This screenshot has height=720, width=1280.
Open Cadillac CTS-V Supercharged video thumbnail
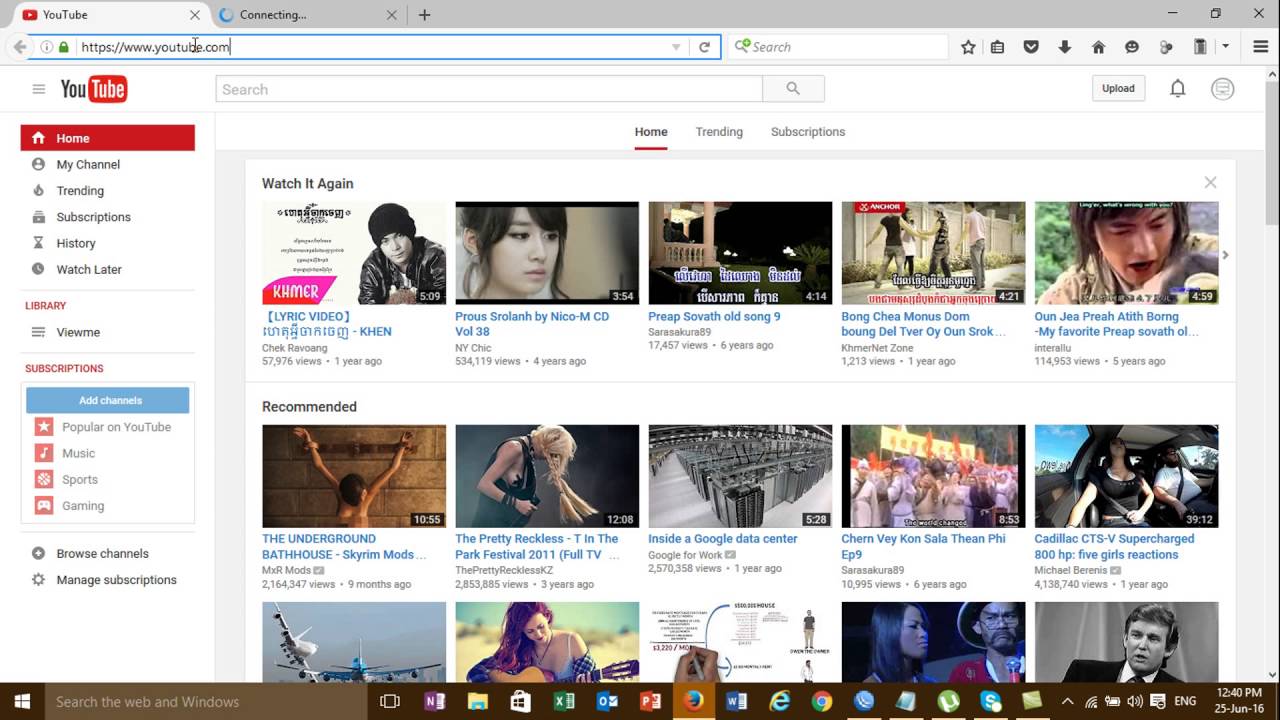pos(1126,476)
